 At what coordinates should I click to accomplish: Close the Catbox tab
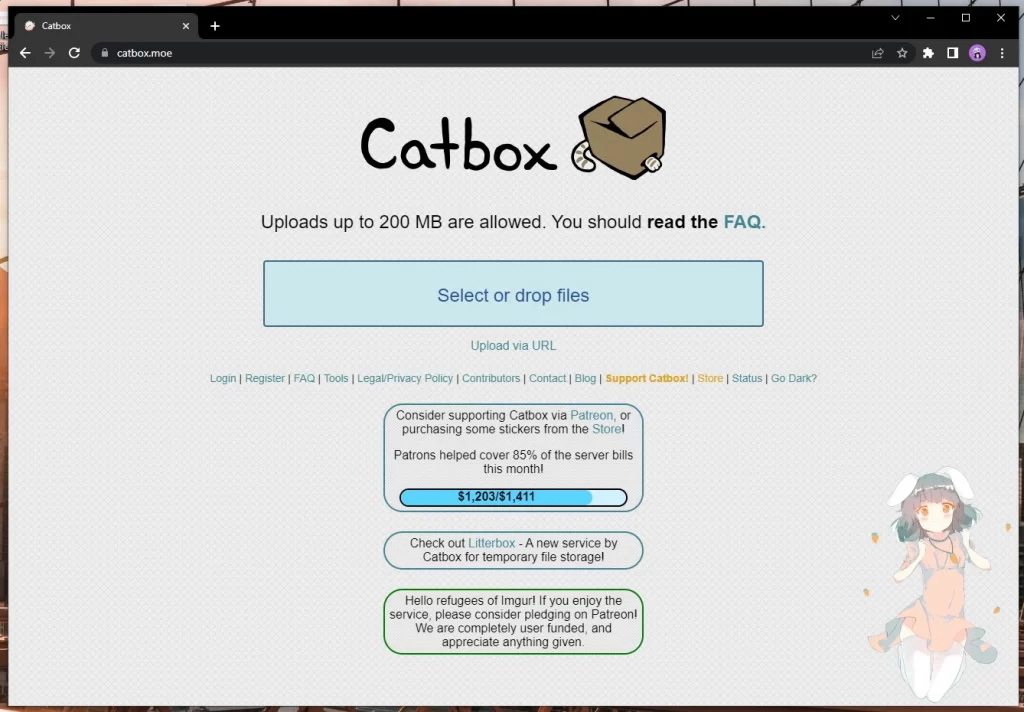click(x=185, y=26)
